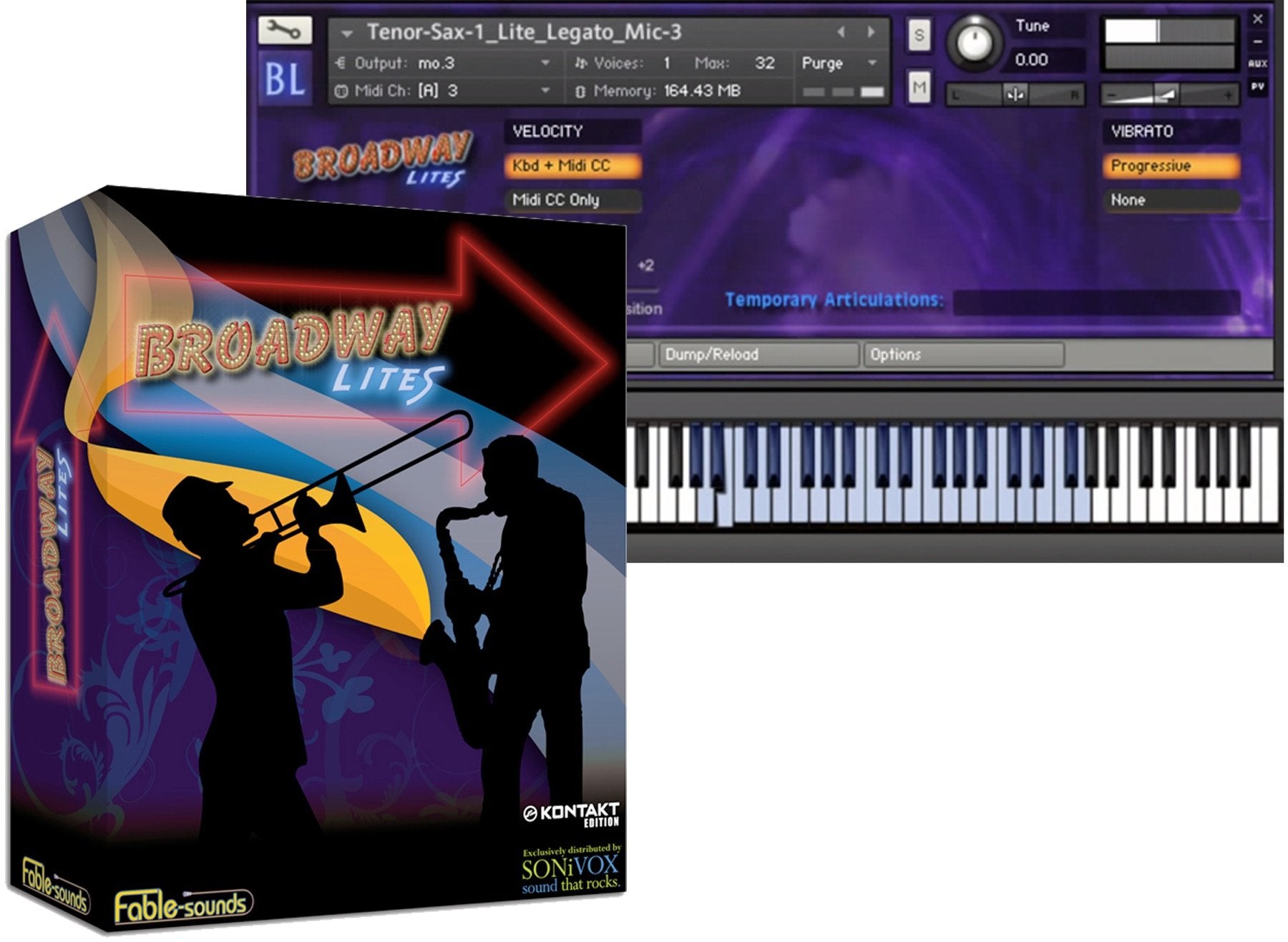
Task: Expand the Output mo.3 dropdown
Action: click(x=545, y=63)
